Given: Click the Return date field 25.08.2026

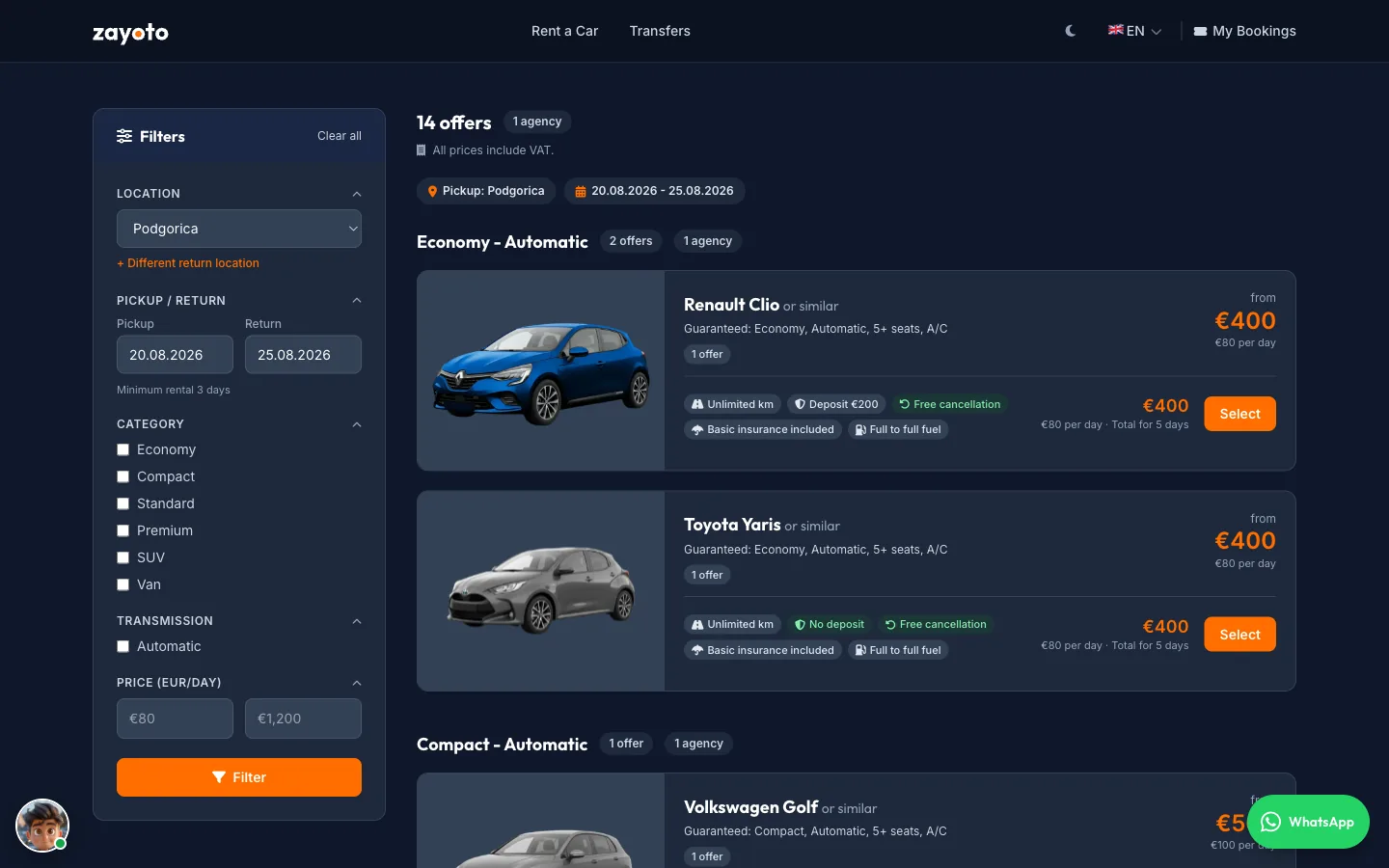Looking at the screenshot, I should tap(303, 355).
